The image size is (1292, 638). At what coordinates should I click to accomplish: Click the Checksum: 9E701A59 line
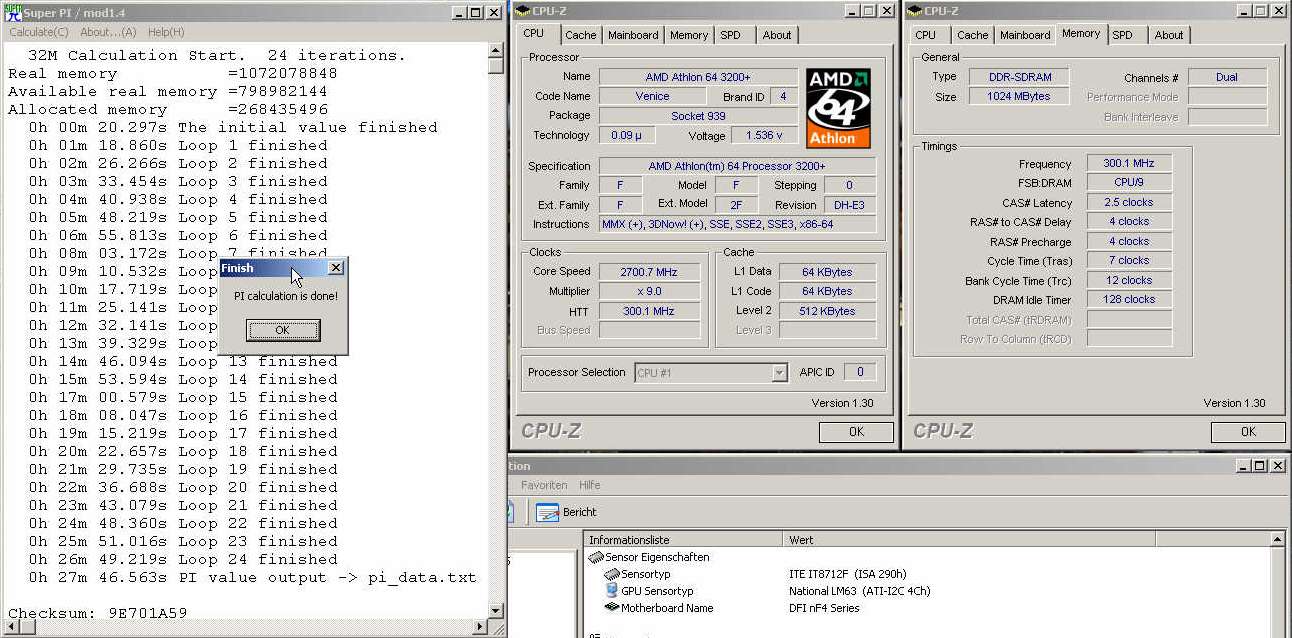[97, 612]
